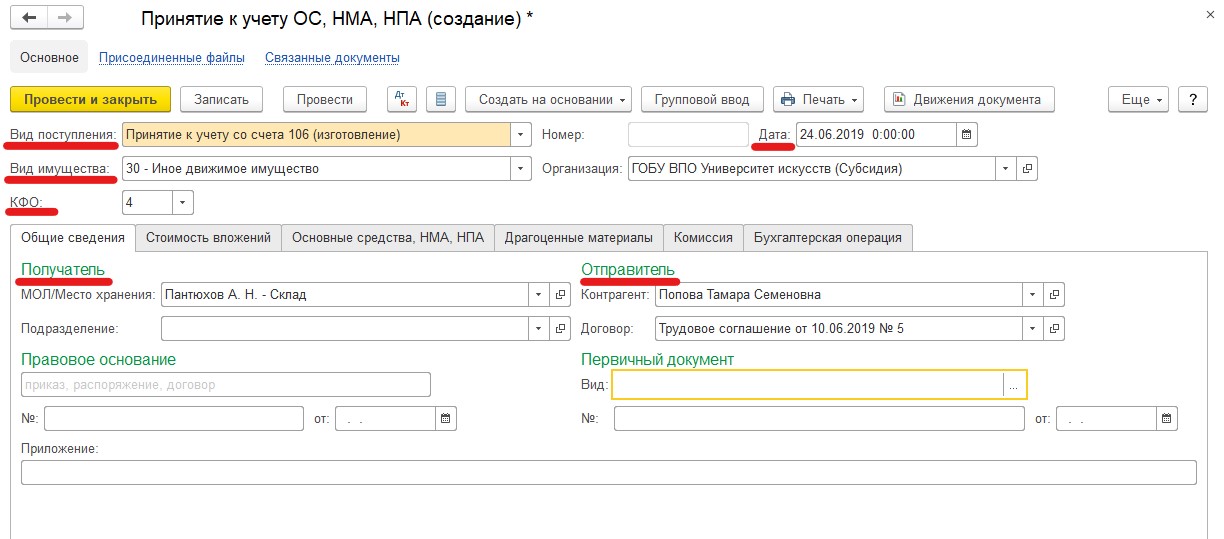The height and width of the screenshot is (539, 1224).
Task: Choose primary document type via ellipsis
Action: point(1014,385)
